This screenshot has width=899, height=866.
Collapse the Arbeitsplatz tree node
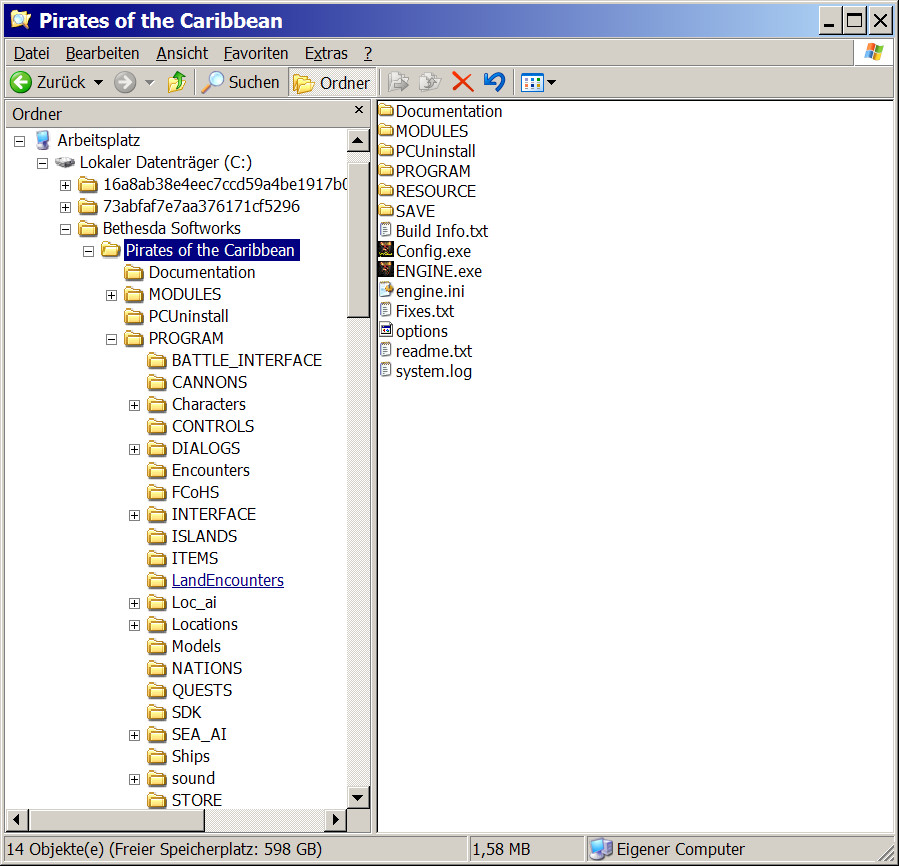tap(19, 141)
